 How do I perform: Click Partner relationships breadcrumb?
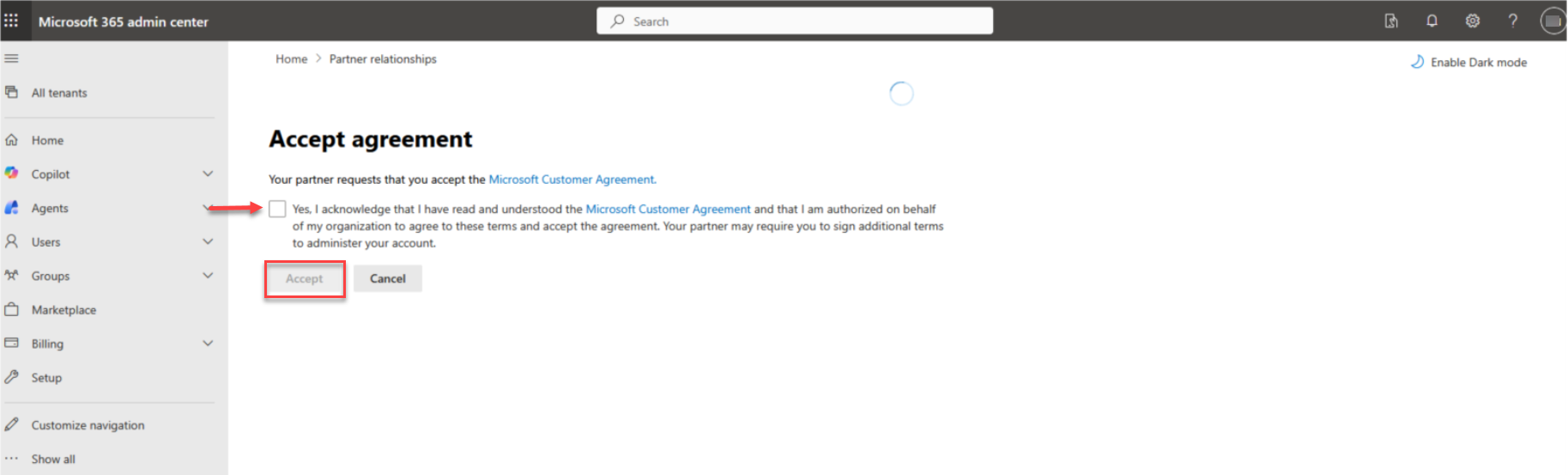383,58
